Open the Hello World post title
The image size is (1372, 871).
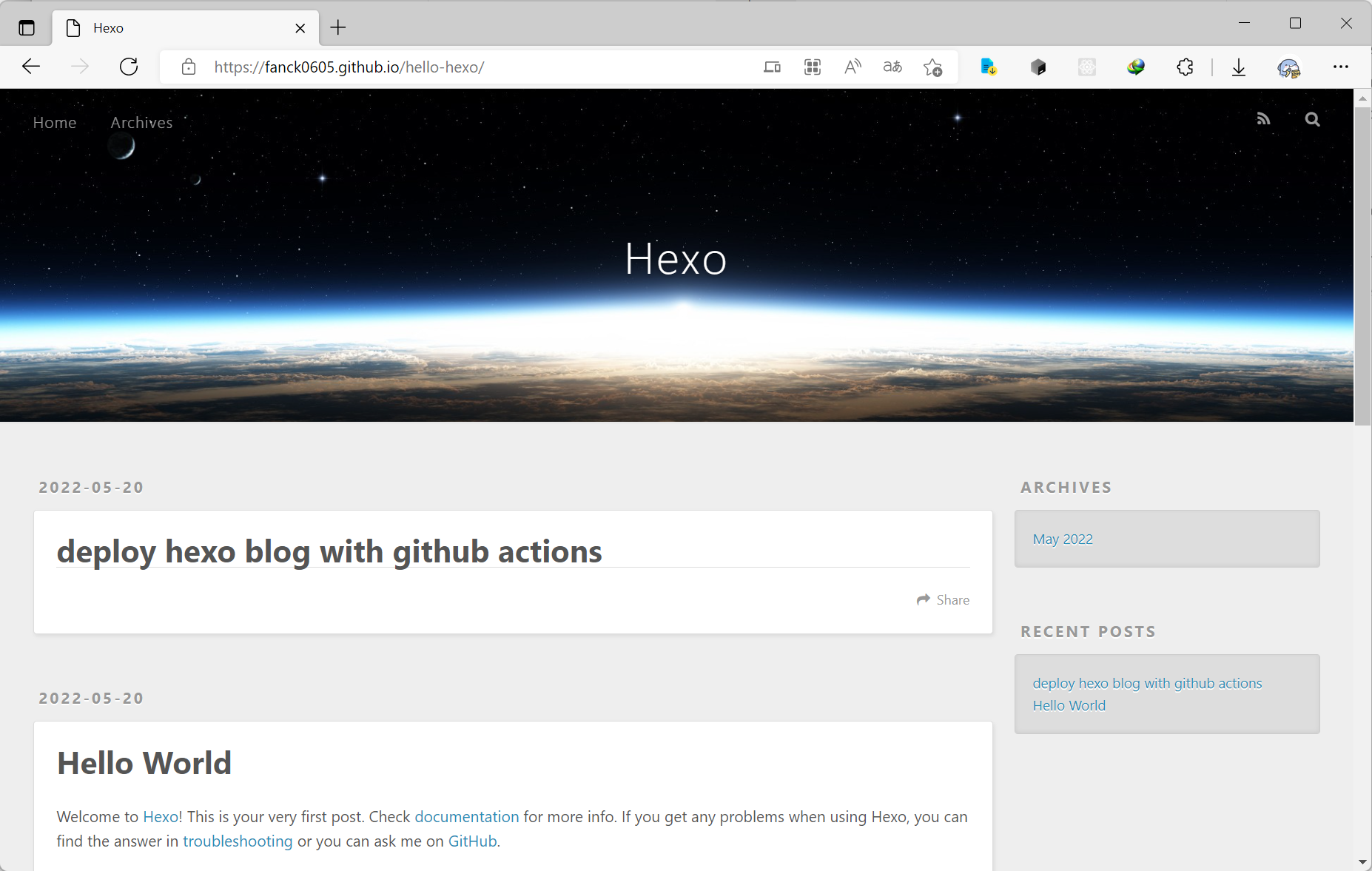[144, 763]
